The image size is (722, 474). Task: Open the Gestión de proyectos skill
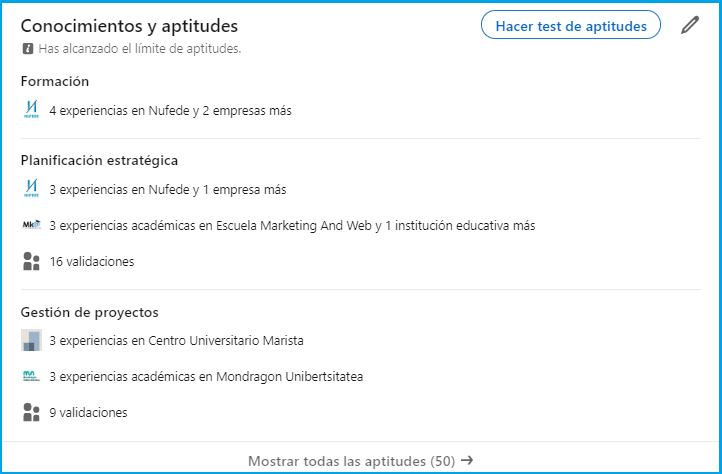tap(90, 312)
